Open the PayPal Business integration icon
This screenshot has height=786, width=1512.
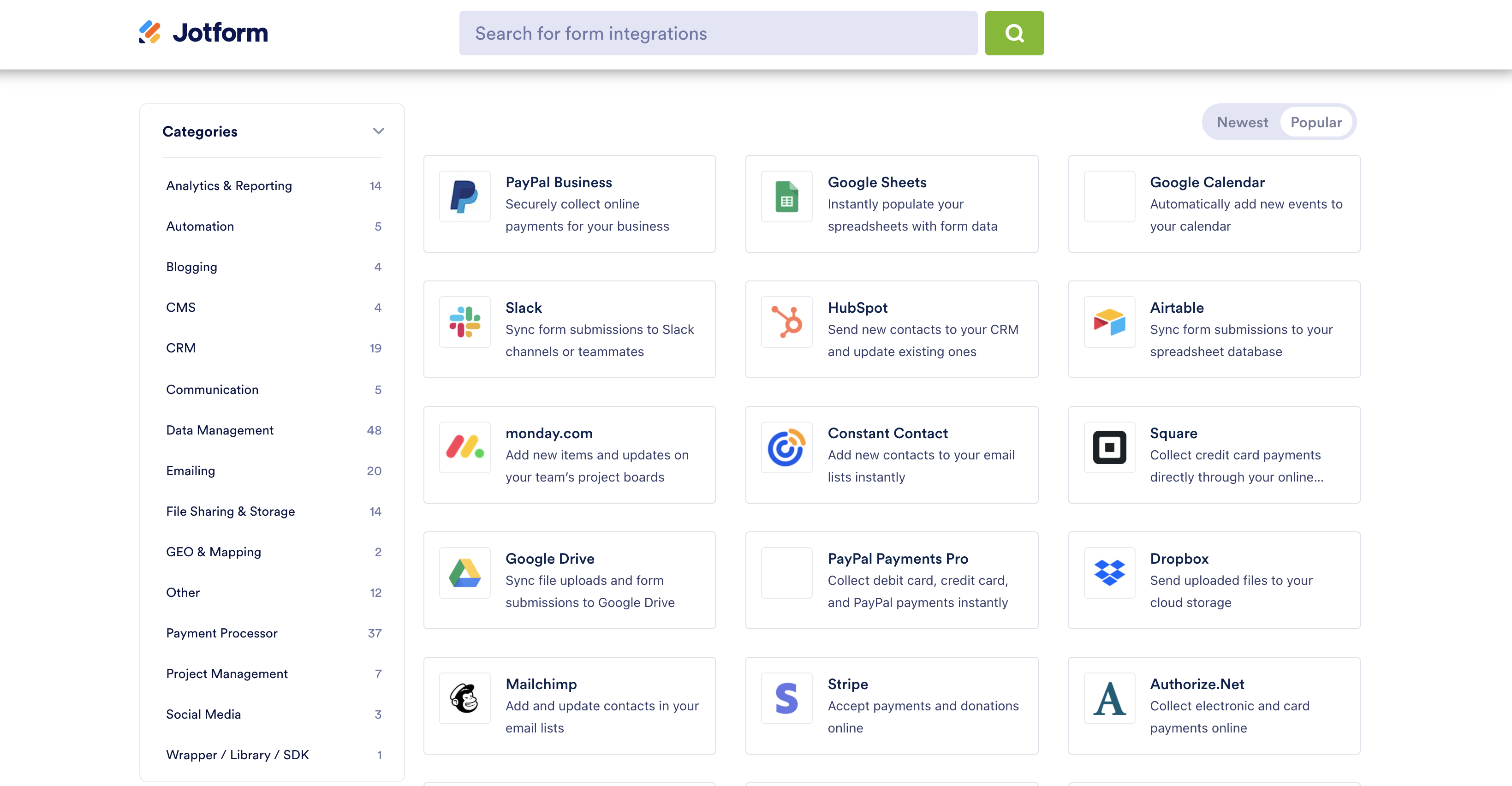click(x=464, y=196)
